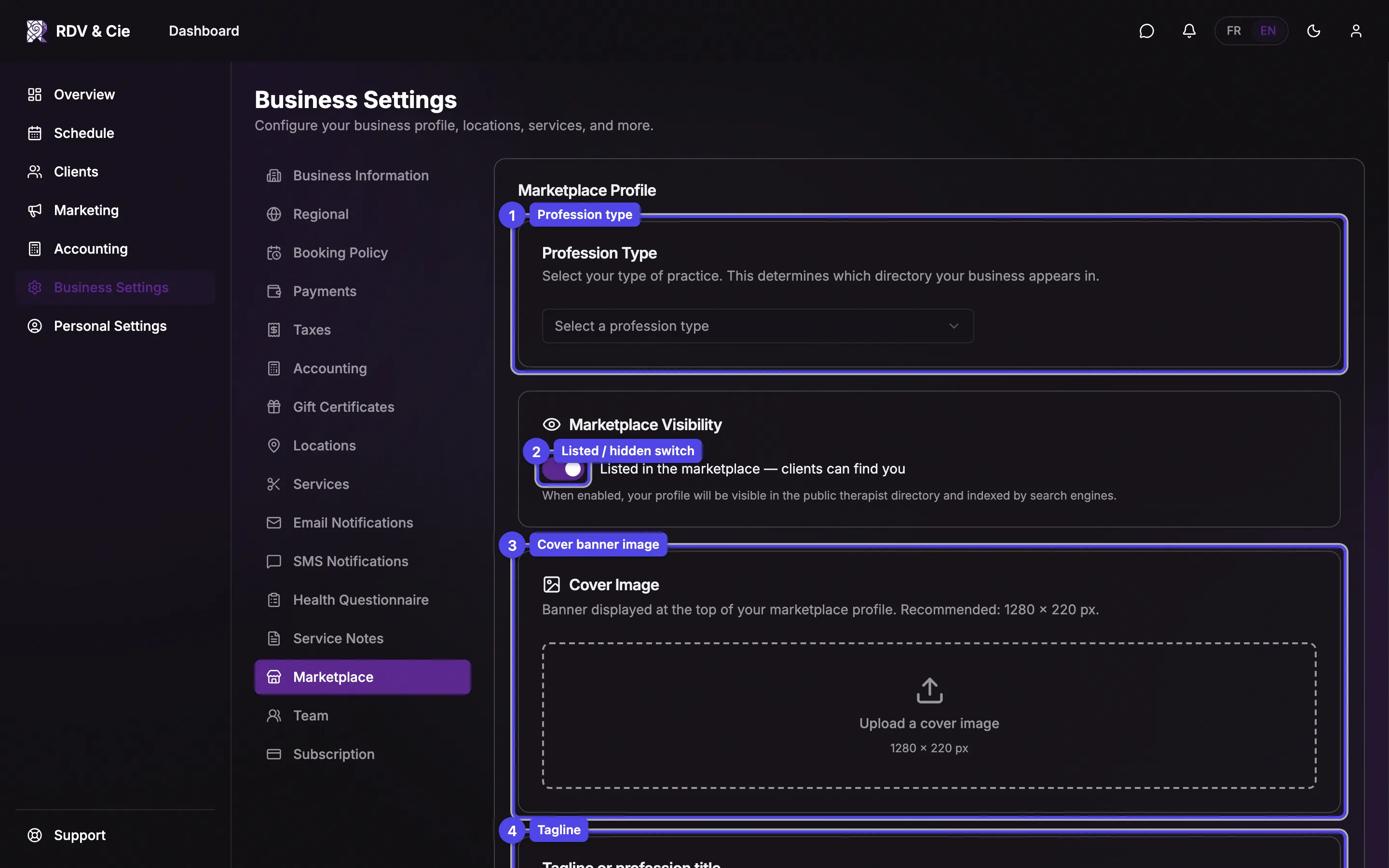Click the Personal Settings user-circle icon
The image size is (1389, 868).
pyautogui.click(x=34, y=326)
